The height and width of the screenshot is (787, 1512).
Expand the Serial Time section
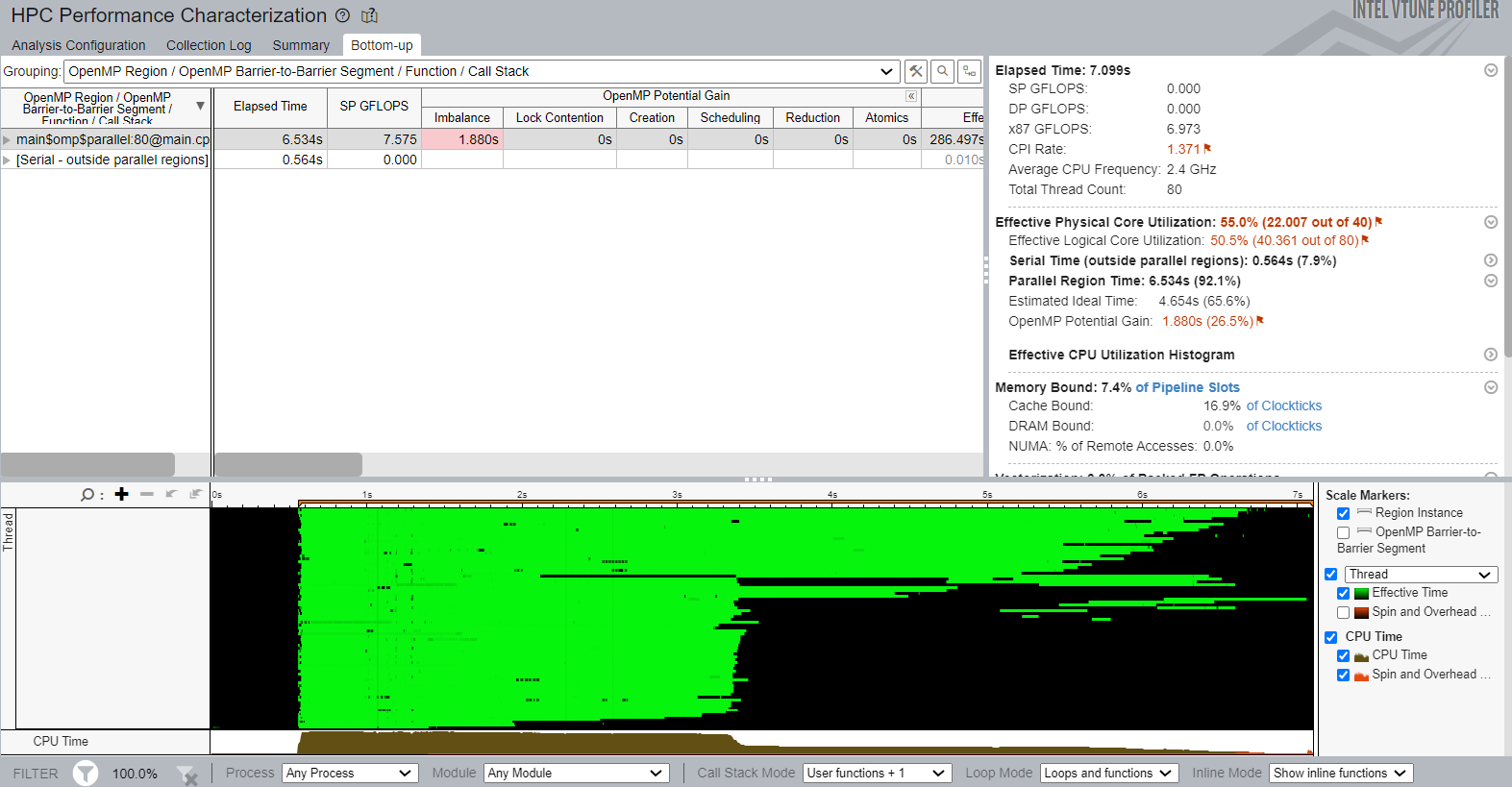pyautogui.click(x=1491, y=260)
